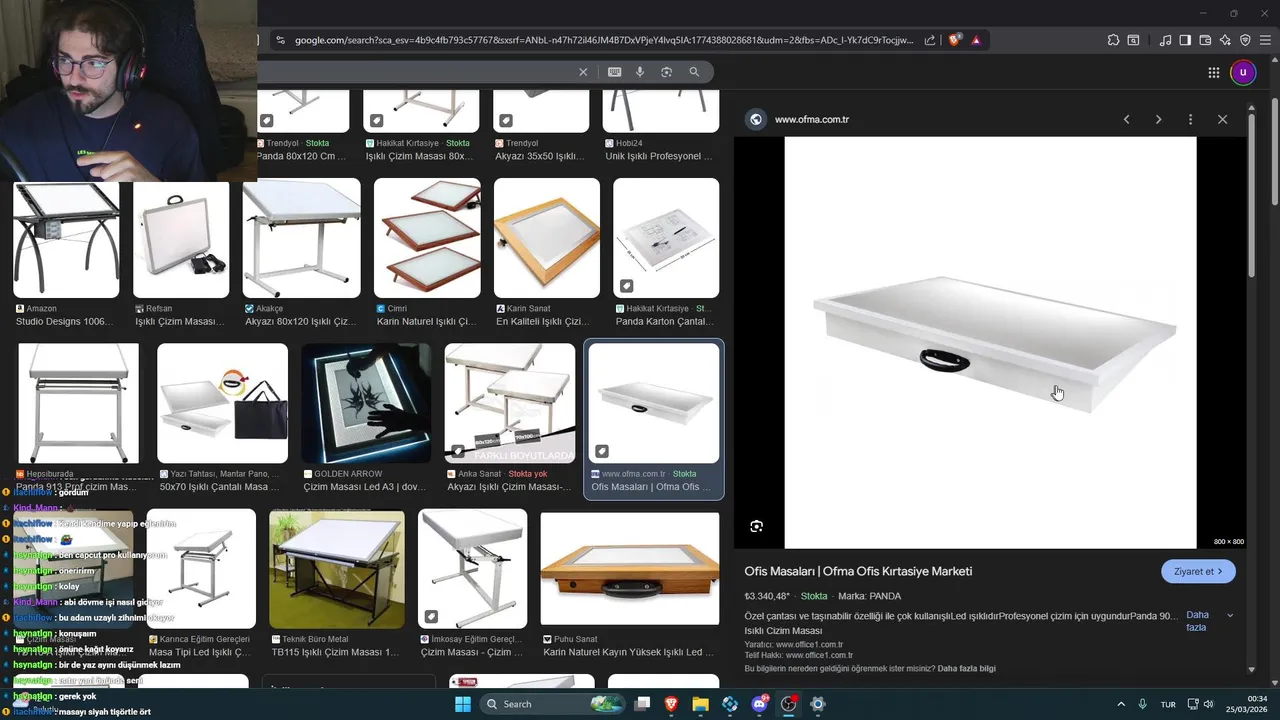The image size is (1280, 720).
Task: Open Discord from the taskbar
Action: tap(759, 704)
